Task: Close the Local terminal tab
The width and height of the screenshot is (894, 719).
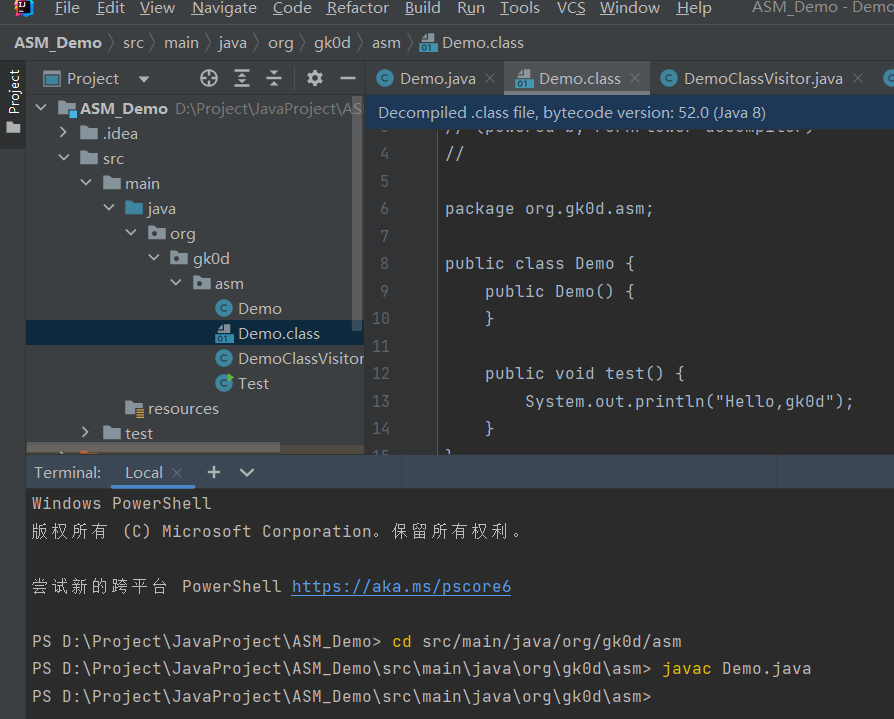Action: click(177, 473)
